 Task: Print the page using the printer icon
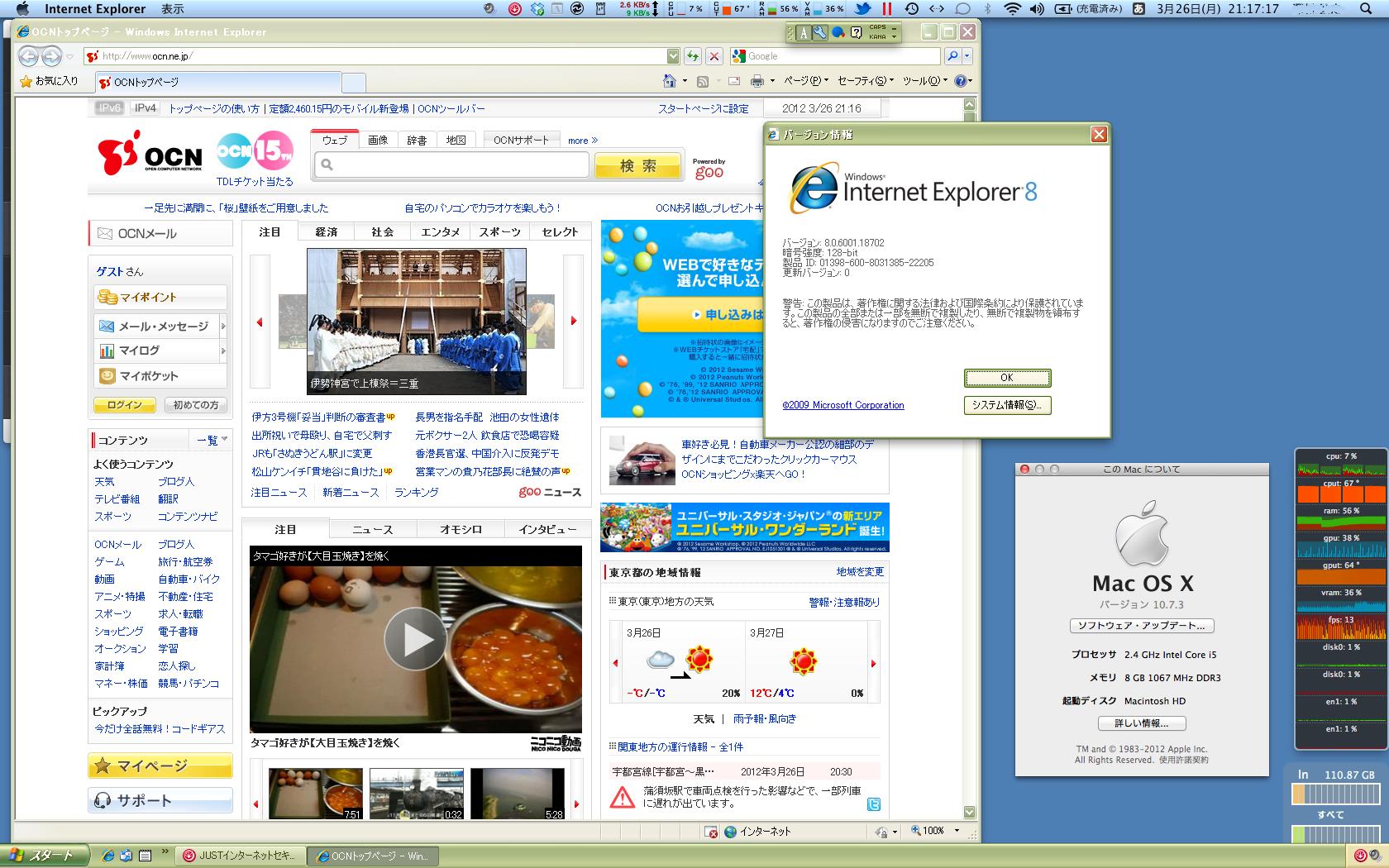click(757, 81)
